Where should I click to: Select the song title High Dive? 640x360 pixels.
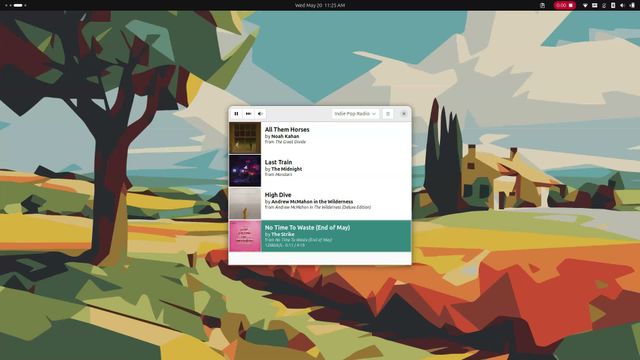tap(278, 195)
